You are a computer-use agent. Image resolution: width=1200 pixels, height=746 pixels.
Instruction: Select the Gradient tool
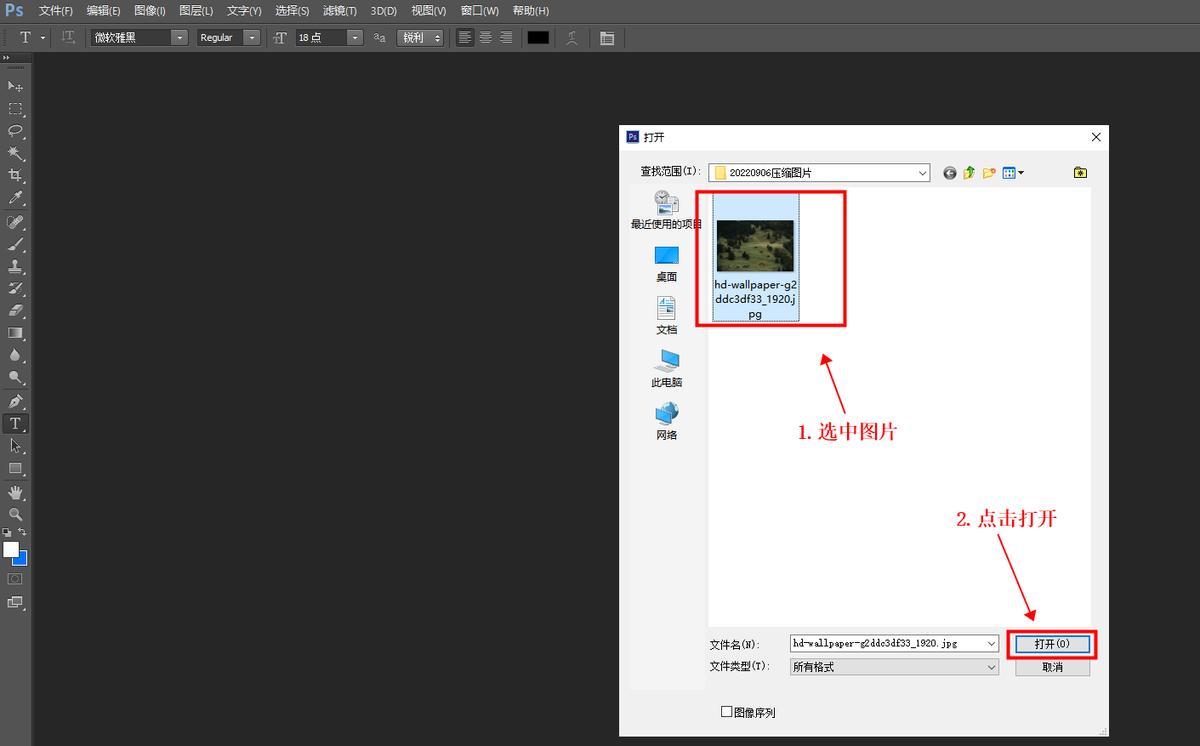[x=15, y=332]
